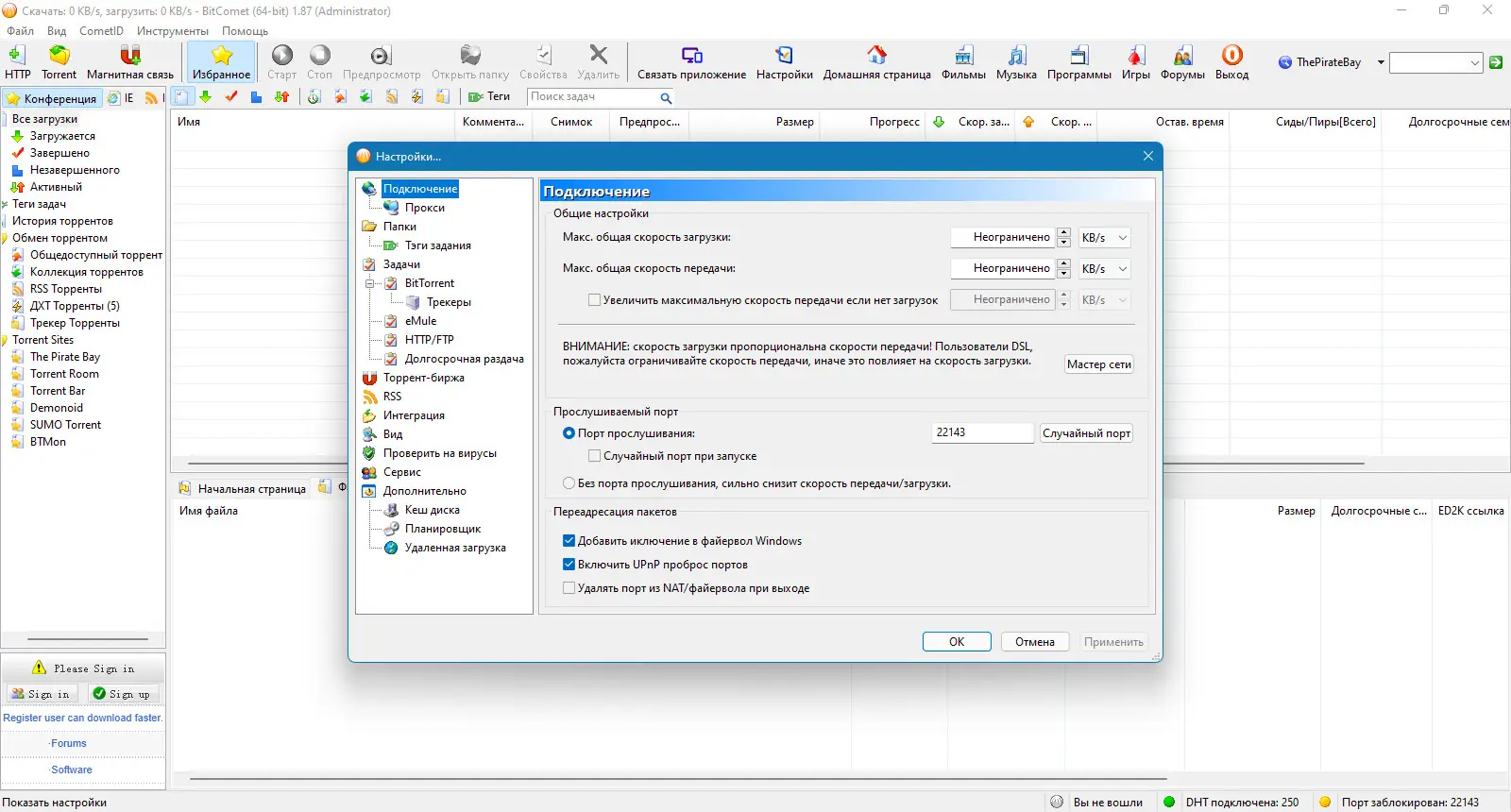1511x812 pixels.
Task: Click the Мастер сети button
Action: [x=1098, y=364]
